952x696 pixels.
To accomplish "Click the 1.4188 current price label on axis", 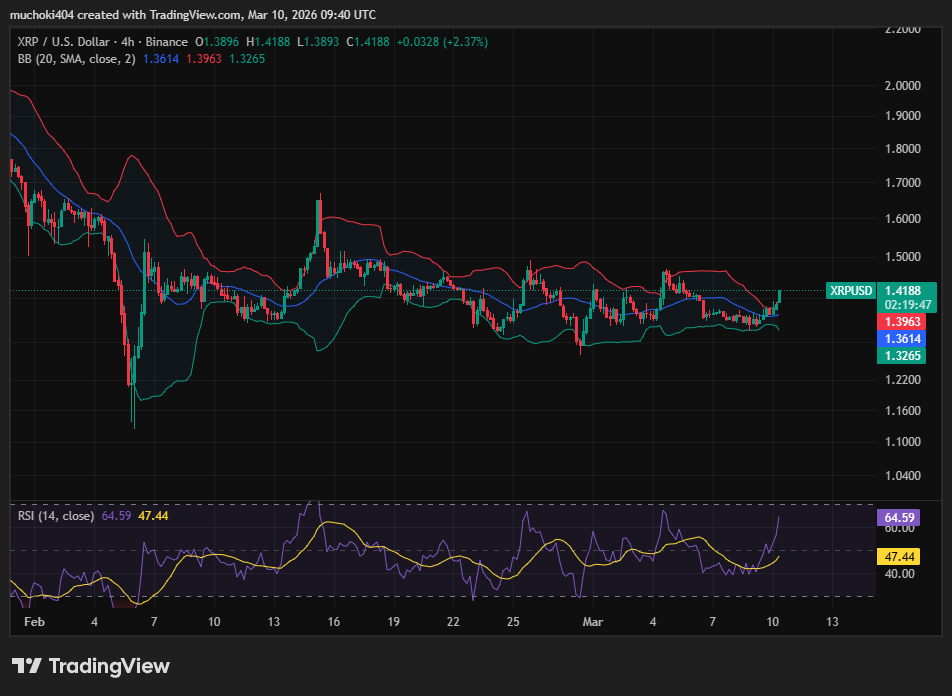I will 908,291.
